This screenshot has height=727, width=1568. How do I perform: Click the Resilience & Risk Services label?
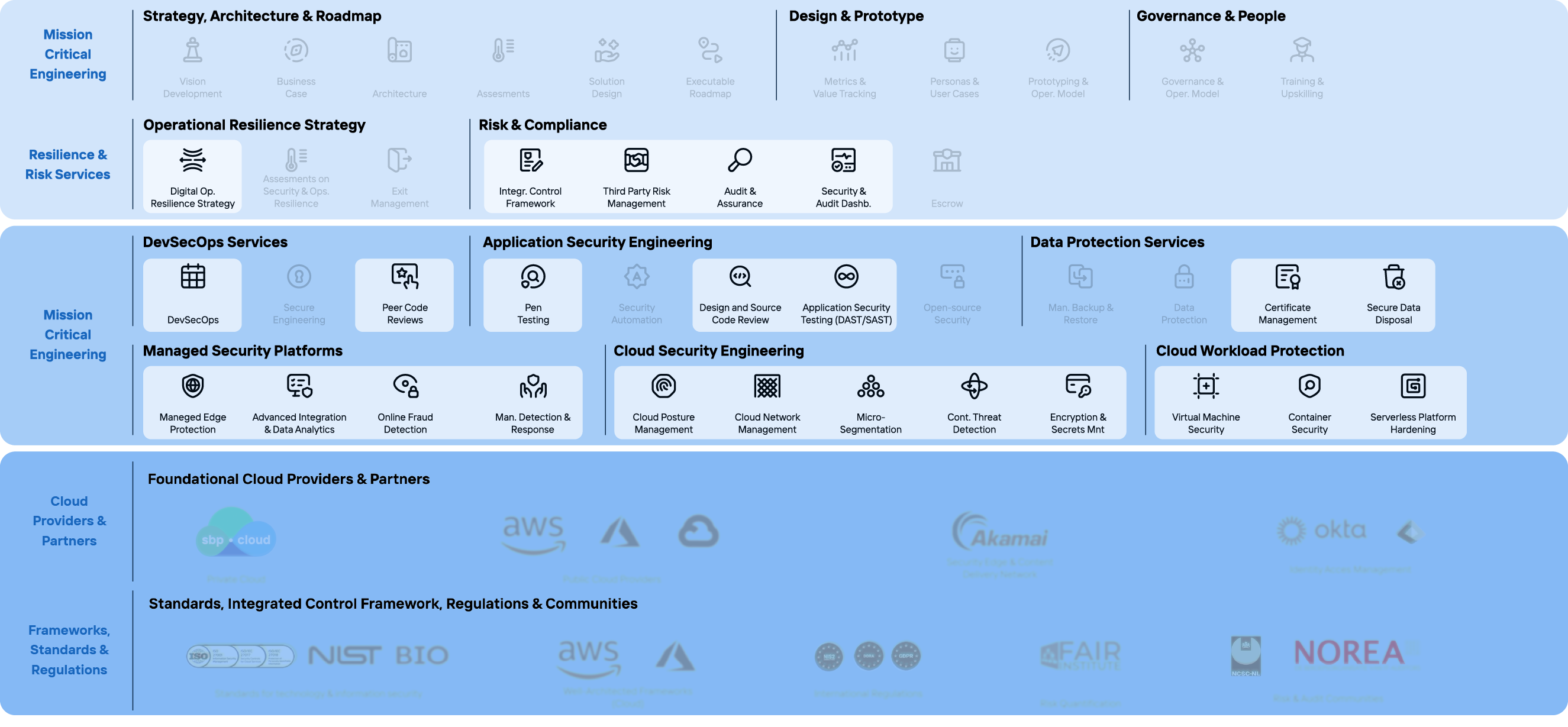pyautogui.click(x=67, y=164)
